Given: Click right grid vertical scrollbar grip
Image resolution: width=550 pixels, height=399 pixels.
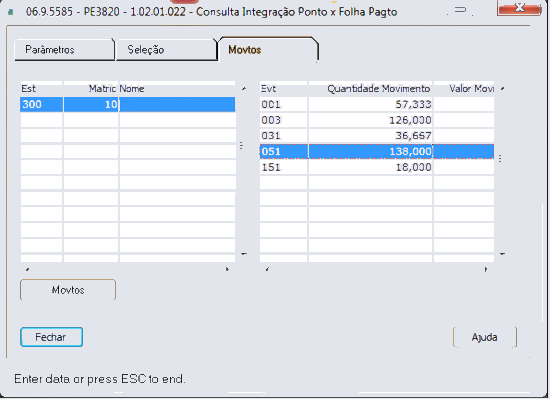Looking at the screenshot, I should click(500, 158).
